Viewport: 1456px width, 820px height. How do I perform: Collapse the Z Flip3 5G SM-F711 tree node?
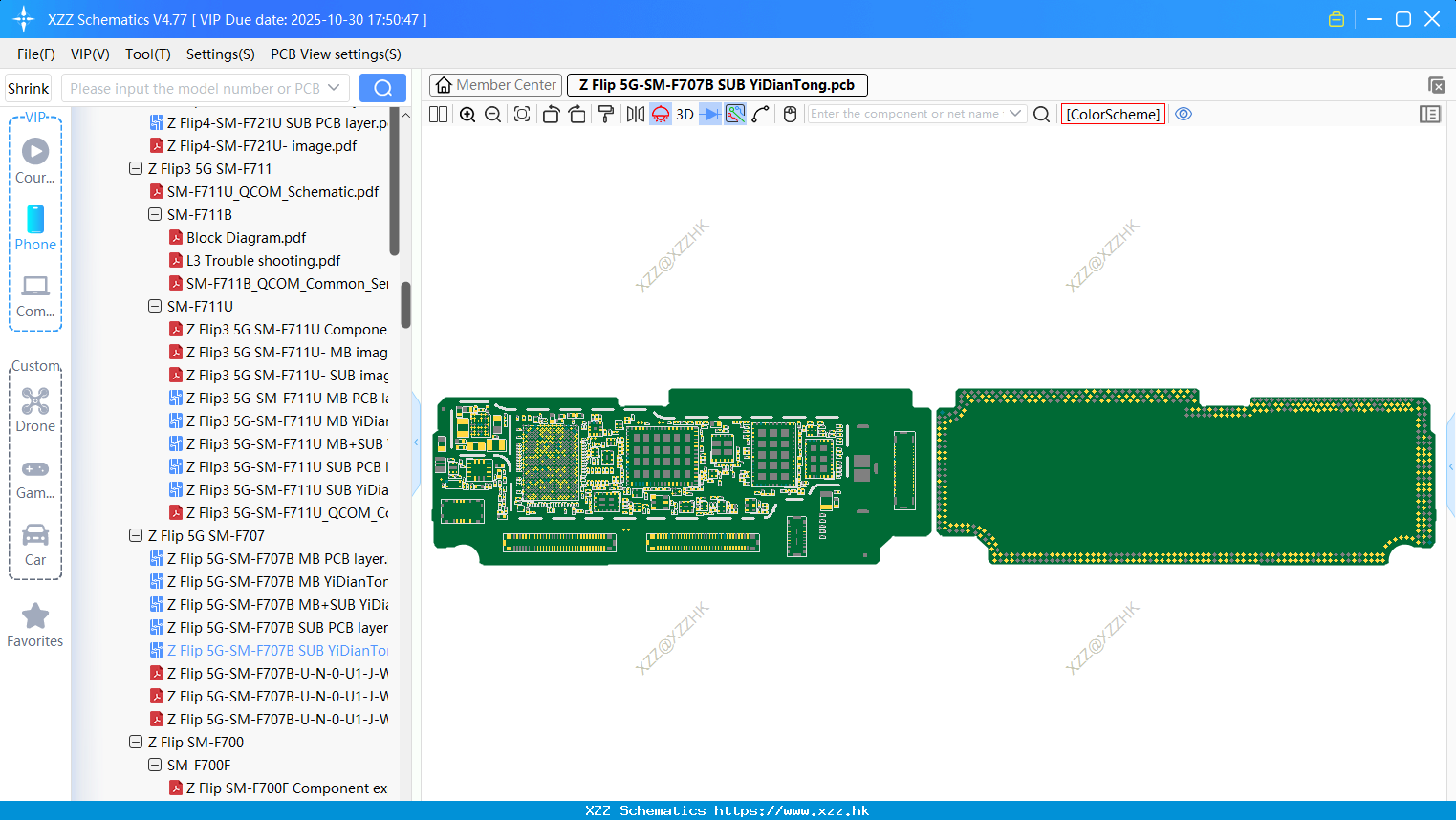(x=135, y=168)
